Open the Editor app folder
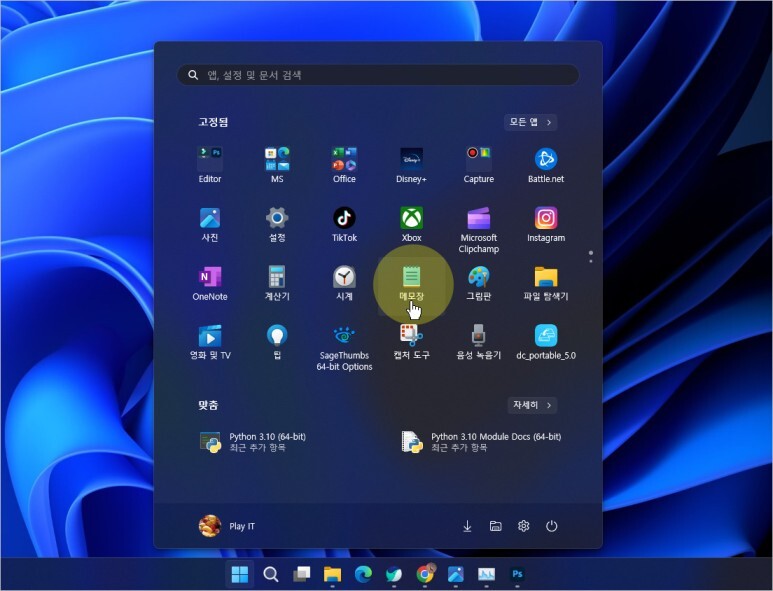The image size is (773, 591). (x=210, y=165)
